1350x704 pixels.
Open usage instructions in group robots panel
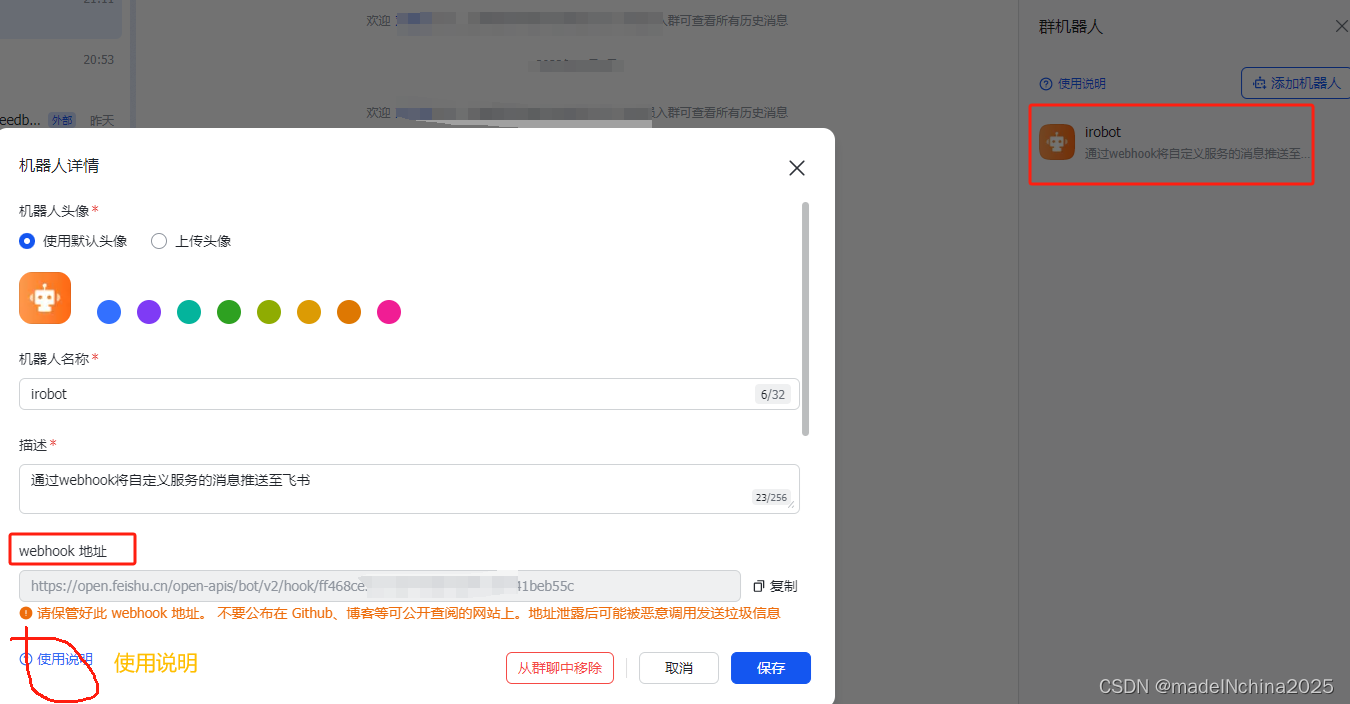pos(1073,84)
